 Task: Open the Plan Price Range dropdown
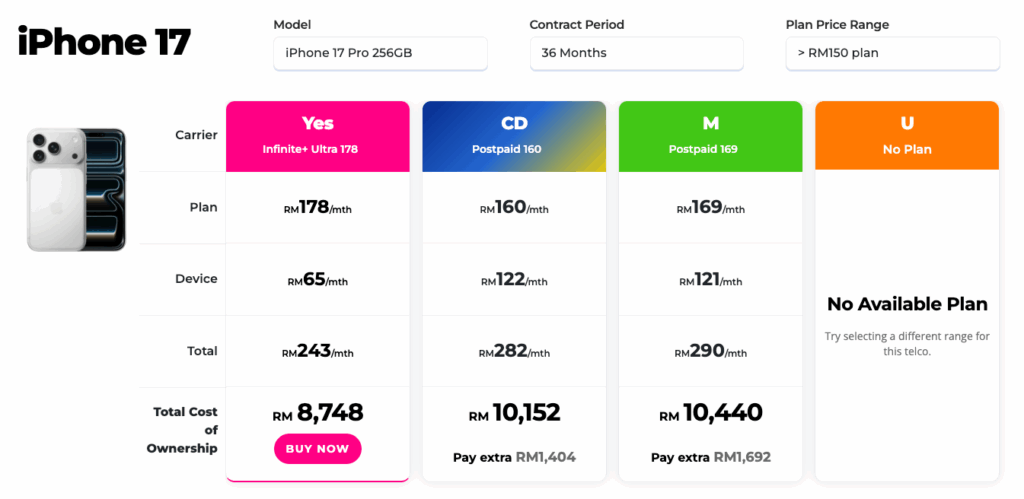pyautogui.click(x=892, y=53)
